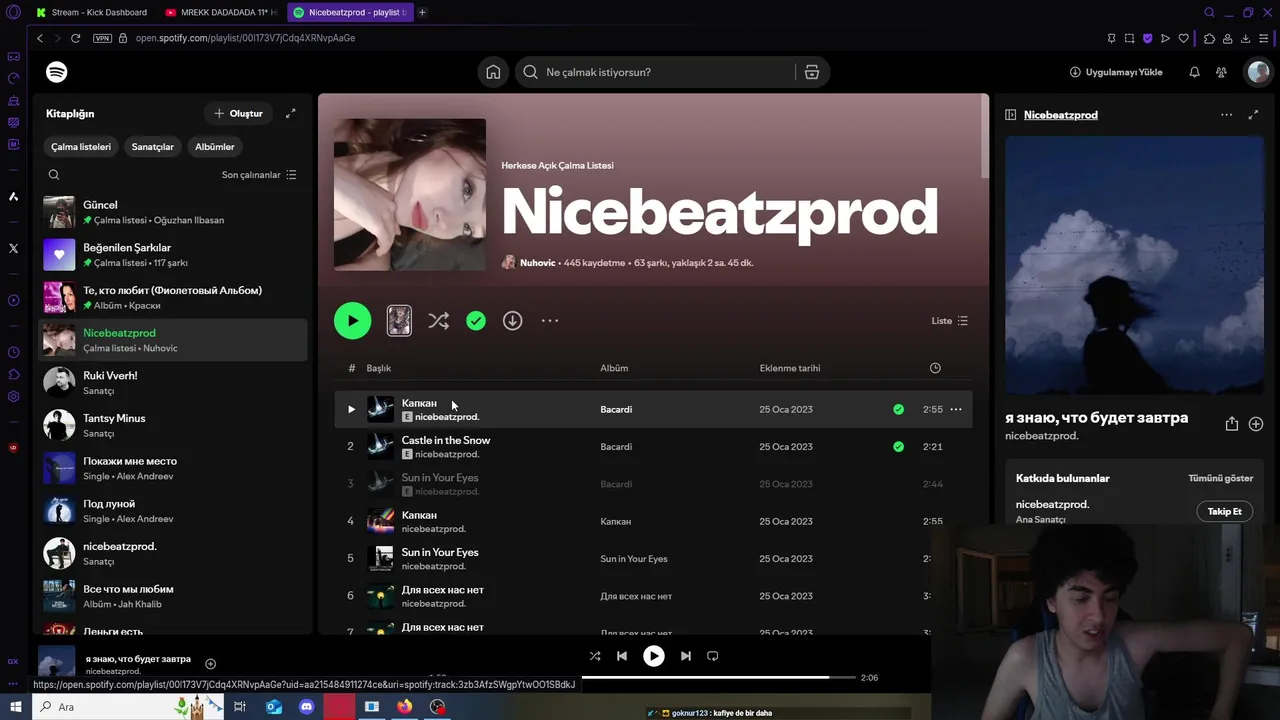
Task: Change the Liste view option
Action: coord(949,321)
